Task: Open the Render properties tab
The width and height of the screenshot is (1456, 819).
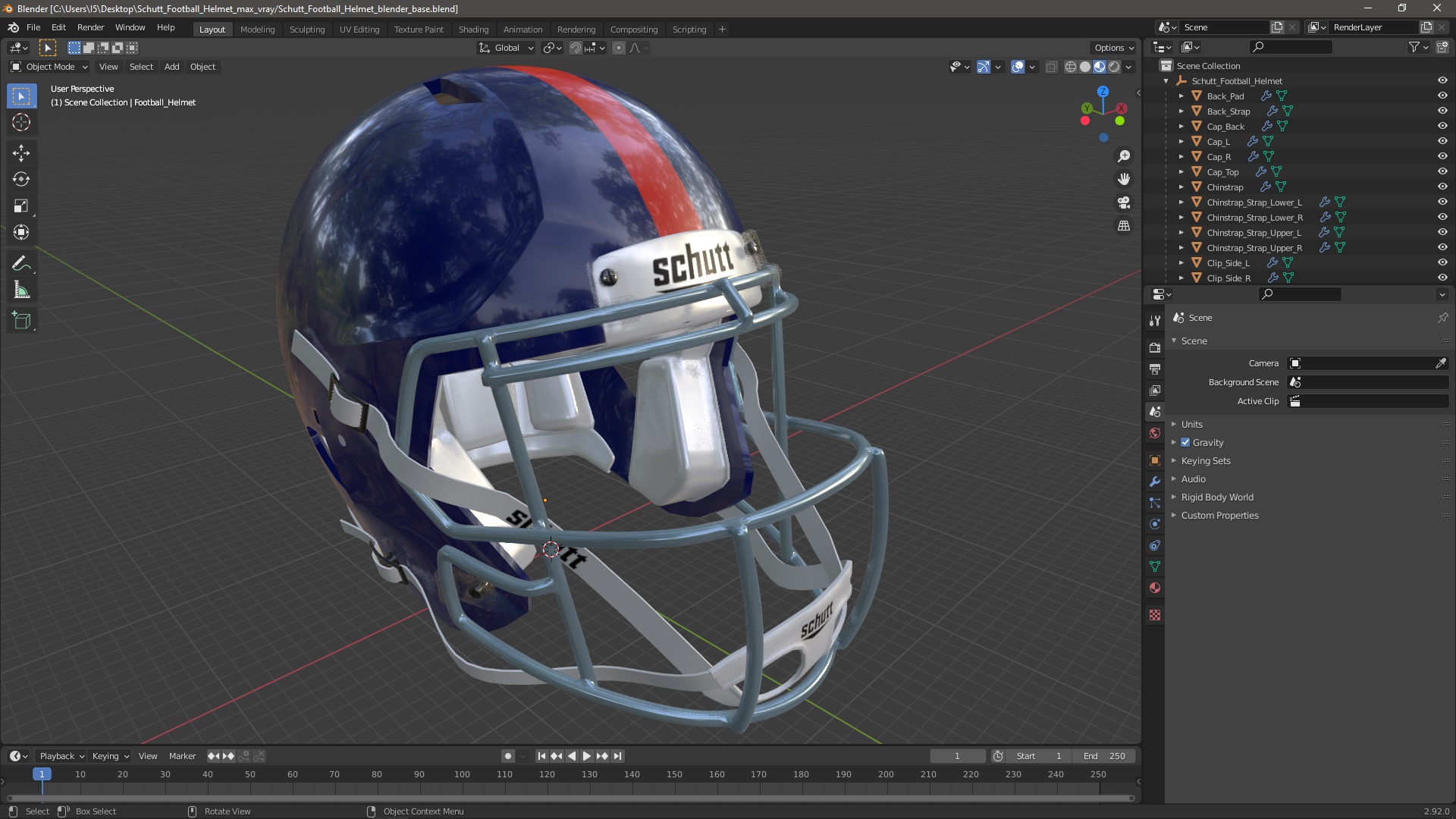Action: (x=1155, y=347)
